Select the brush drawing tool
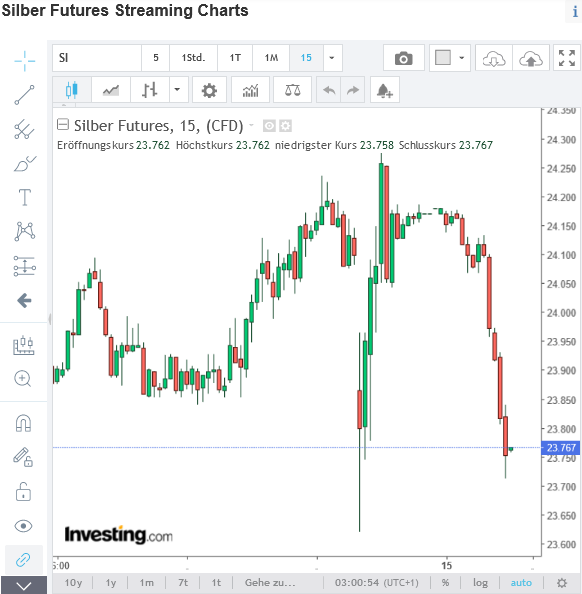 (25, 164)
